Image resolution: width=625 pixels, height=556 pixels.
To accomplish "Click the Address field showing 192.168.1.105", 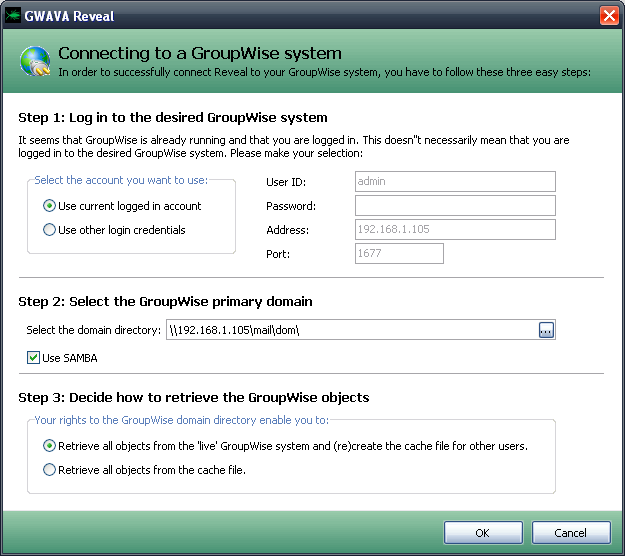I will (x=455, y=230).
